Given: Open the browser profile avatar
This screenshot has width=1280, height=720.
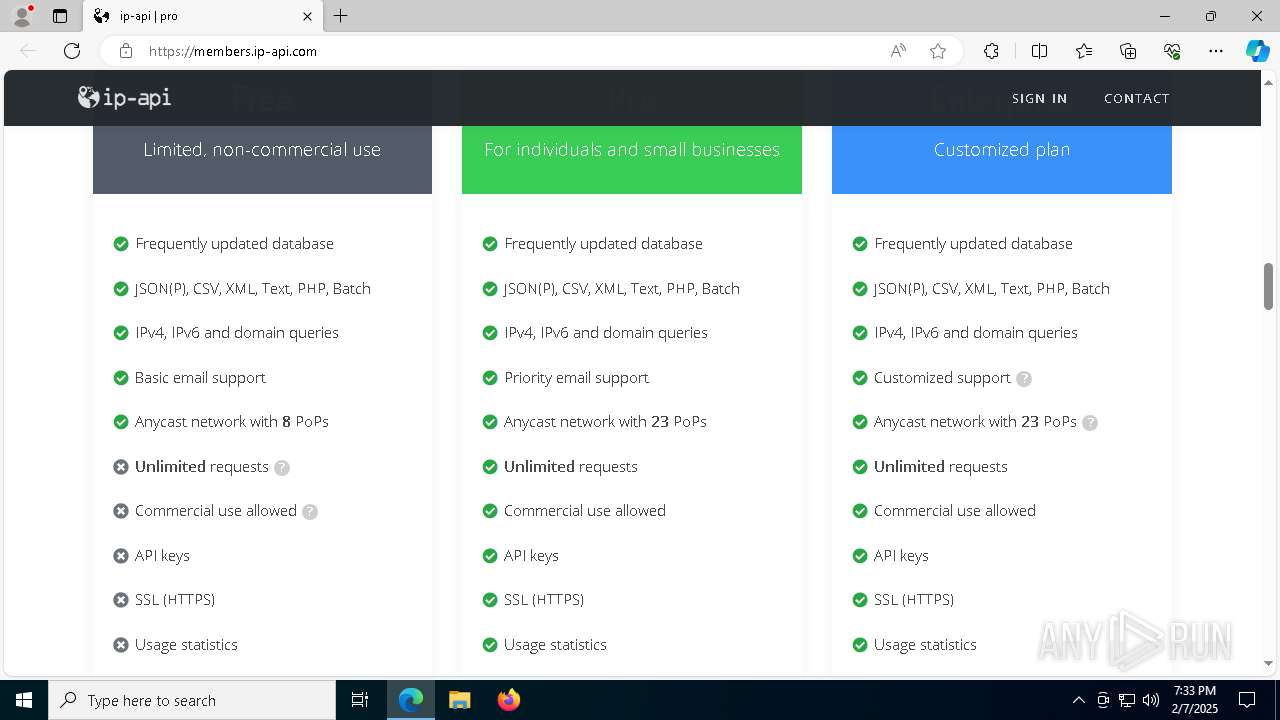Looking at the screenshot, I should pyautogui.click(x=22, y=16).
